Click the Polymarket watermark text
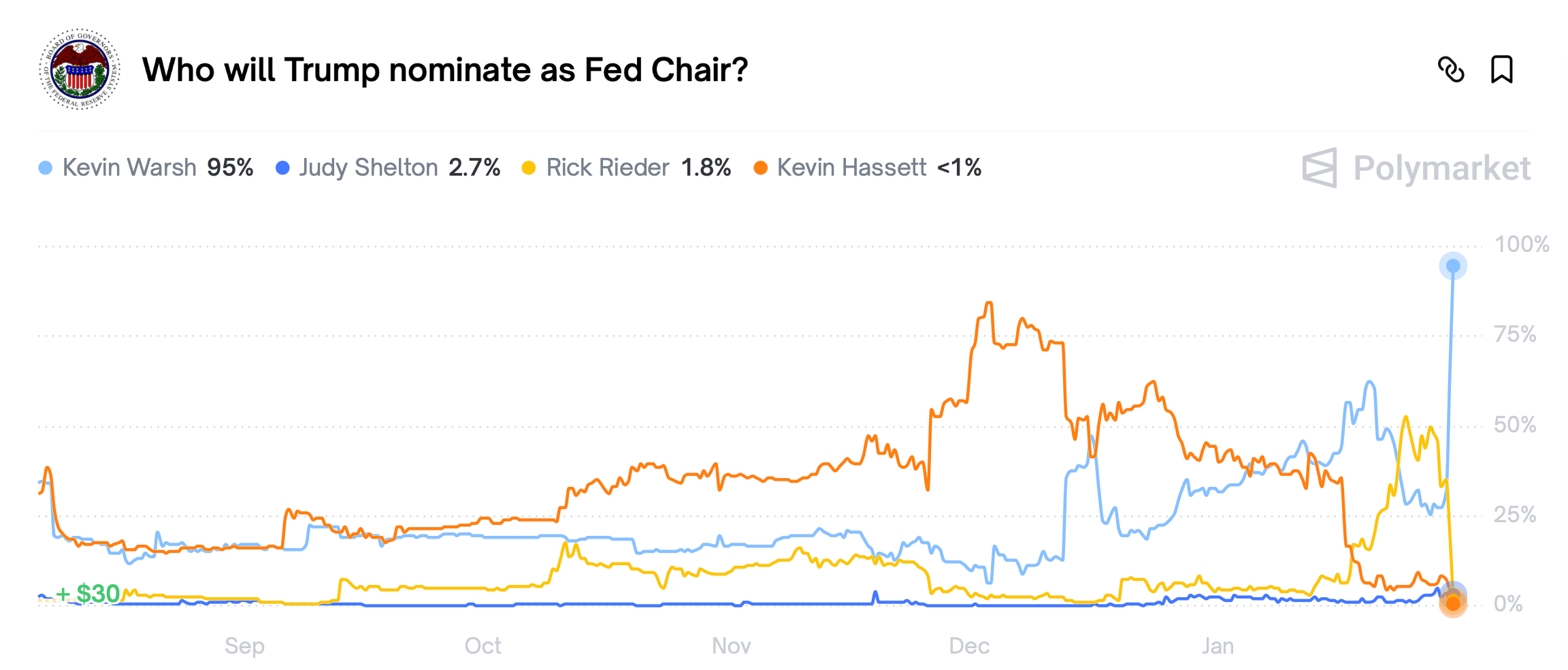This screenshot has height=670, width=1568. coord(1441,168)
